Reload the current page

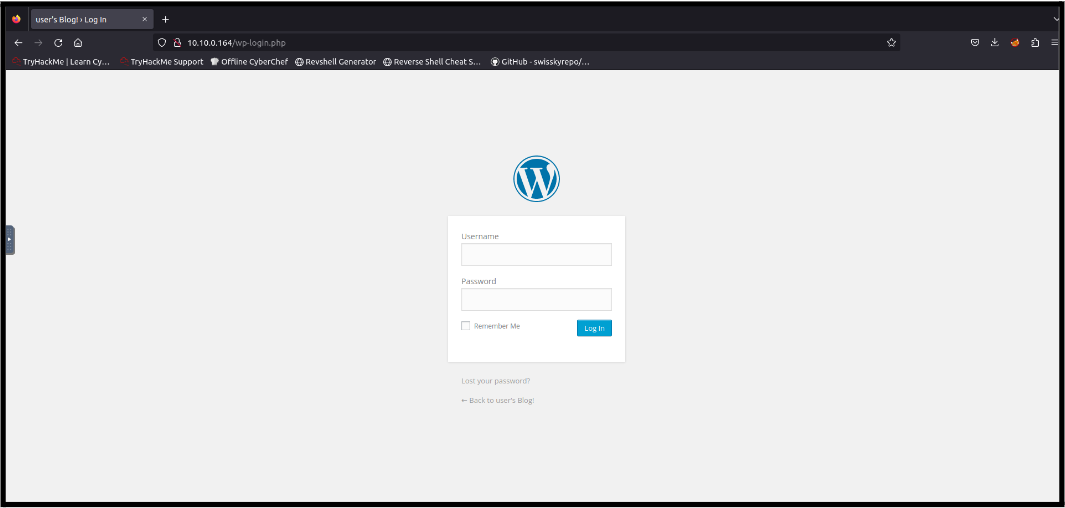[58, 43]
